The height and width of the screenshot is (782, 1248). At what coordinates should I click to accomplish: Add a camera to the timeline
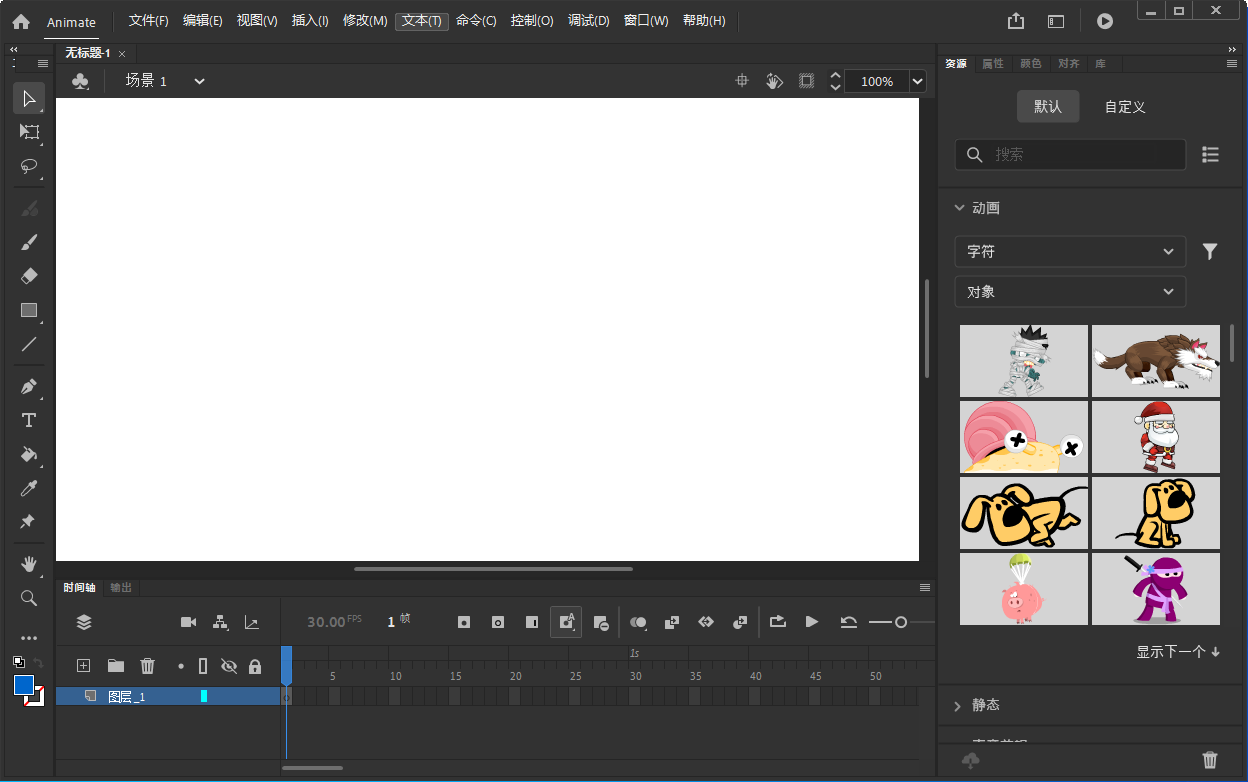tap(188, 621)
